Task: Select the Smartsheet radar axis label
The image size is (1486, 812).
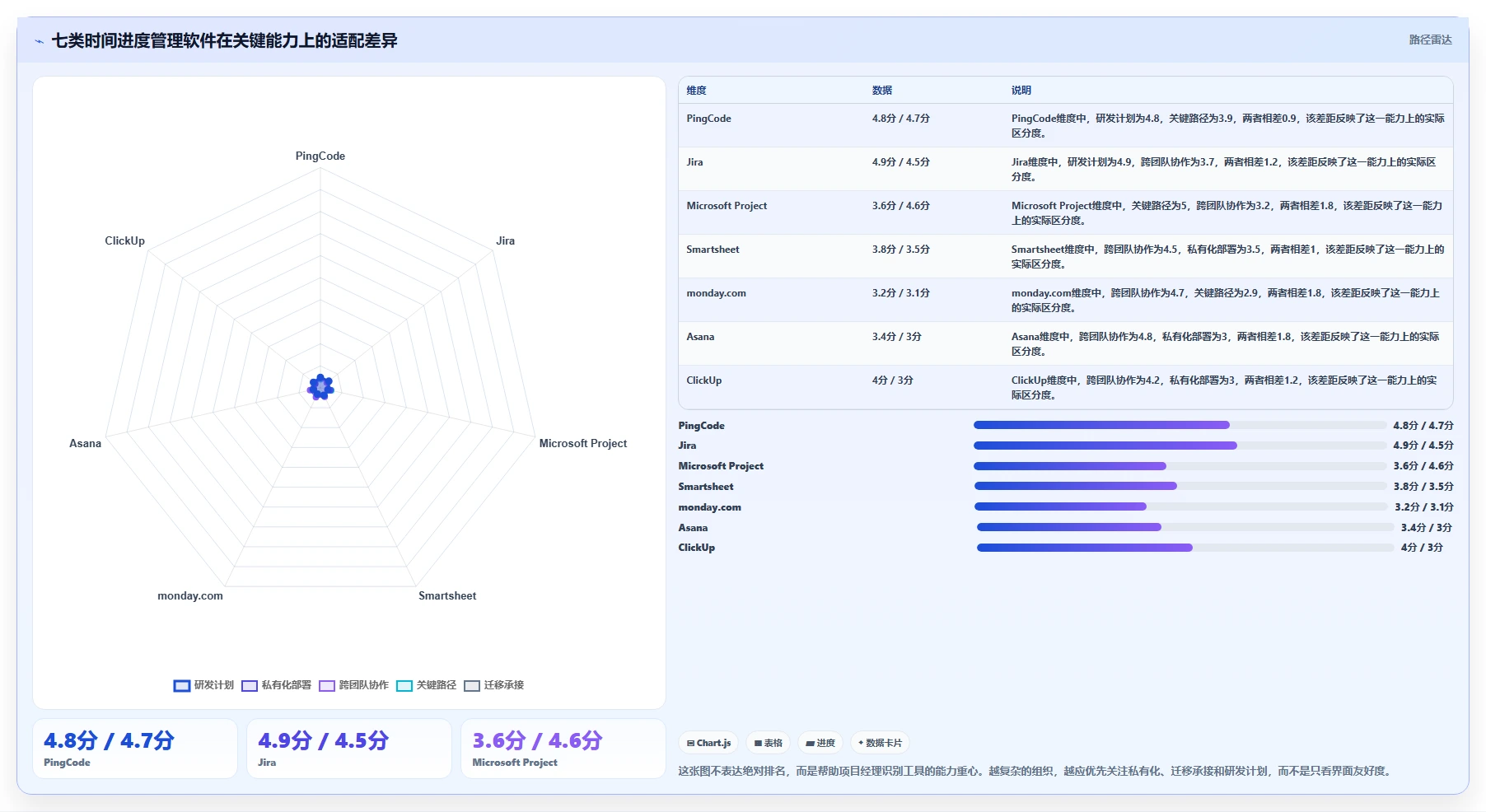Action: click(447, 595)
